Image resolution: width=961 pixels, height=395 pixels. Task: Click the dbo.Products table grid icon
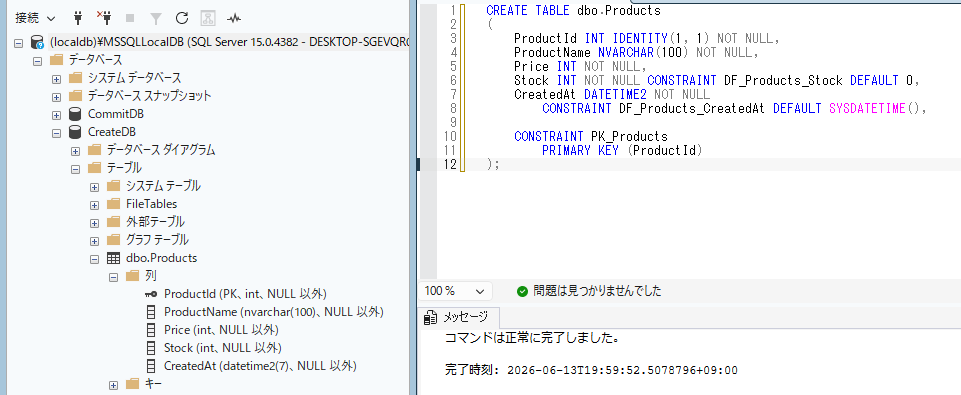point(113,258)
